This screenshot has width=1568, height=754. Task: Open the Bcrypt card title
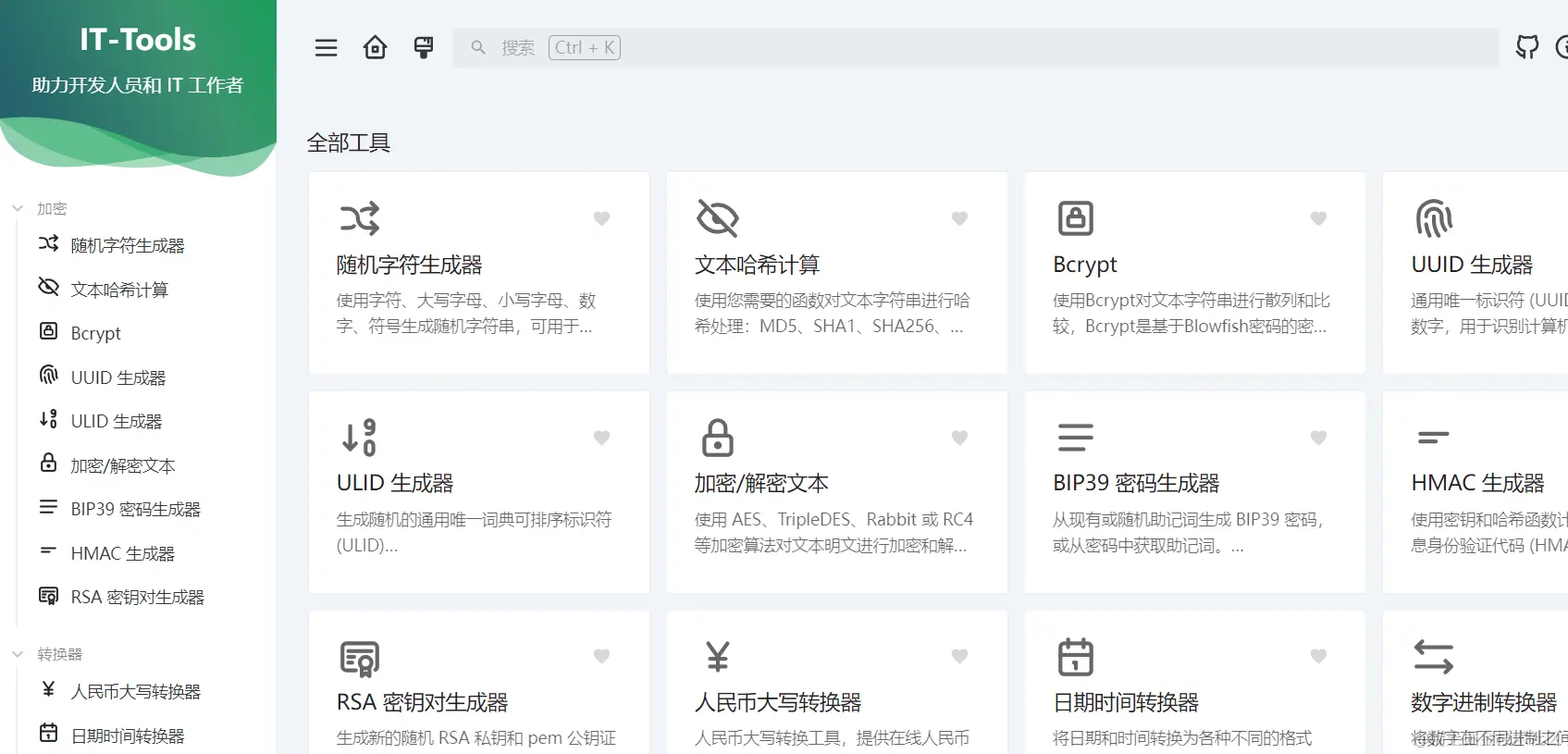coord(1085,266)
